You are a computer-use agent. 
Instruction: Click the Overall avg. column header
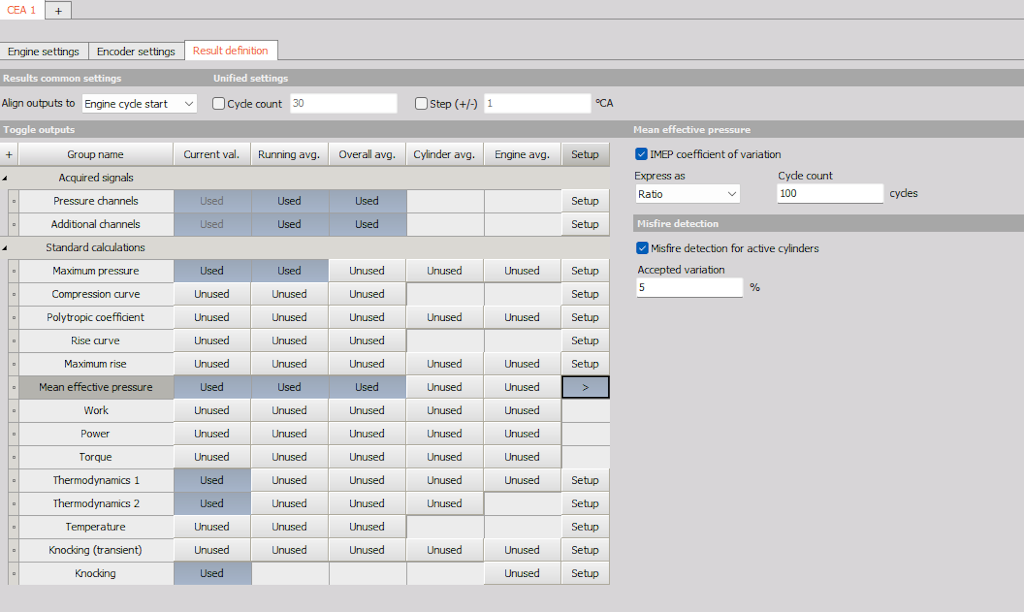point(367,155)
